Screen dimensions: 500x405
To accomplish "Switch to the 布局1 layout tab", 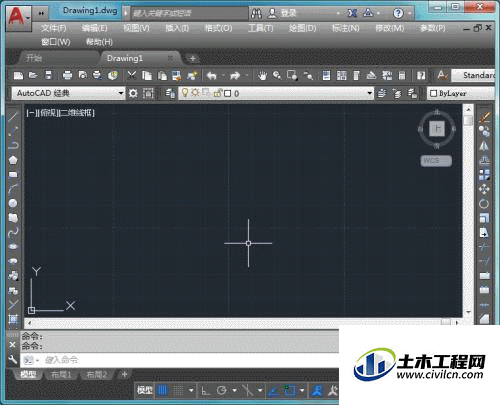I will coord(61,375).
